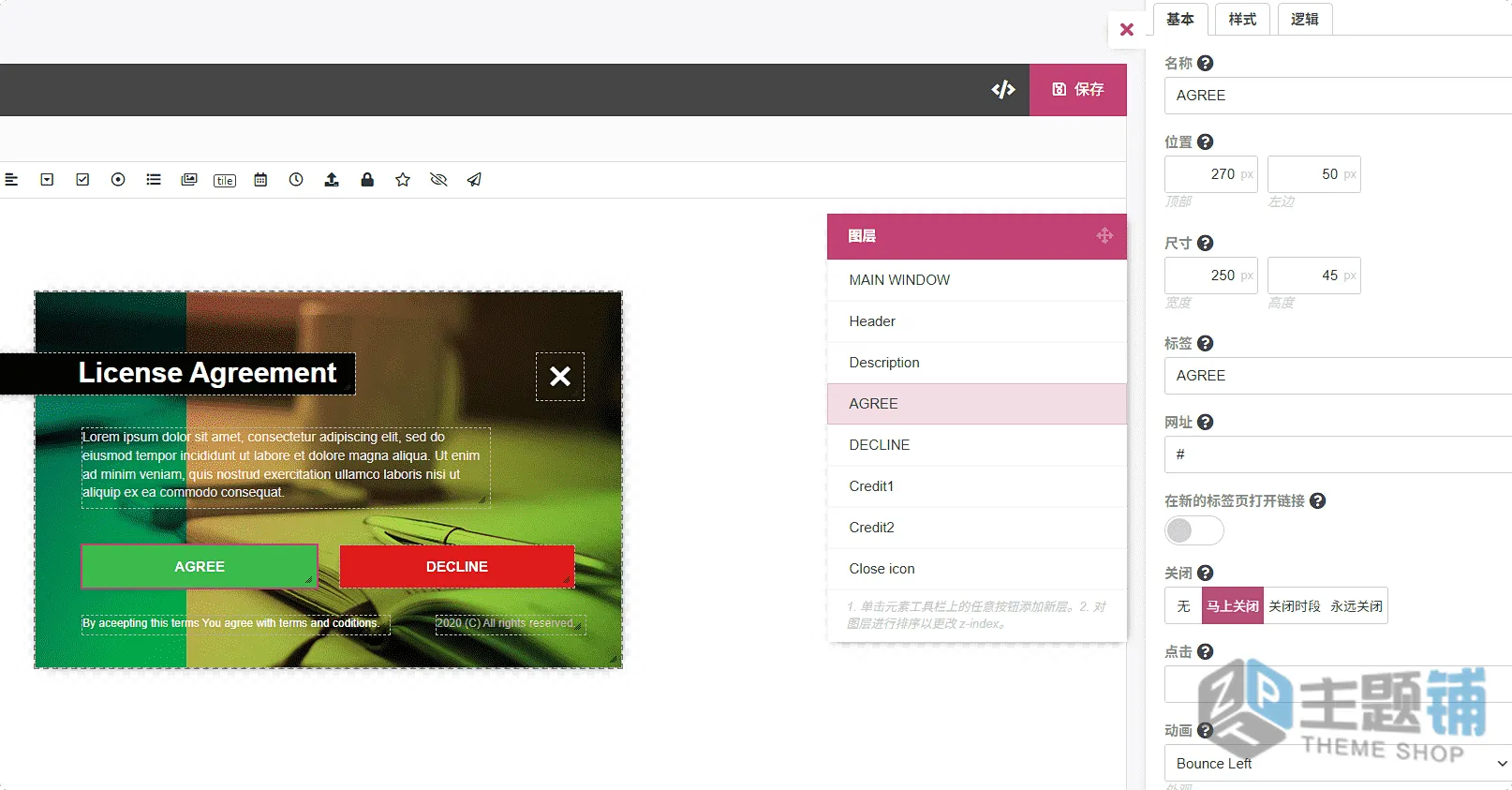This screenshot has width=1512, height=790.
Task: Select the Header layer
Action: click(977, 321)
